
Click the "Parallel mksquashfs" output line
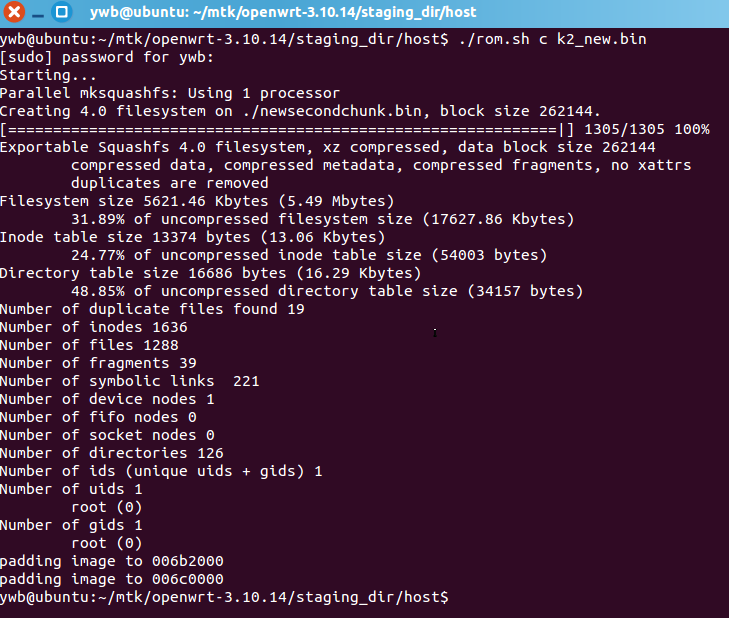coord(170,93)
